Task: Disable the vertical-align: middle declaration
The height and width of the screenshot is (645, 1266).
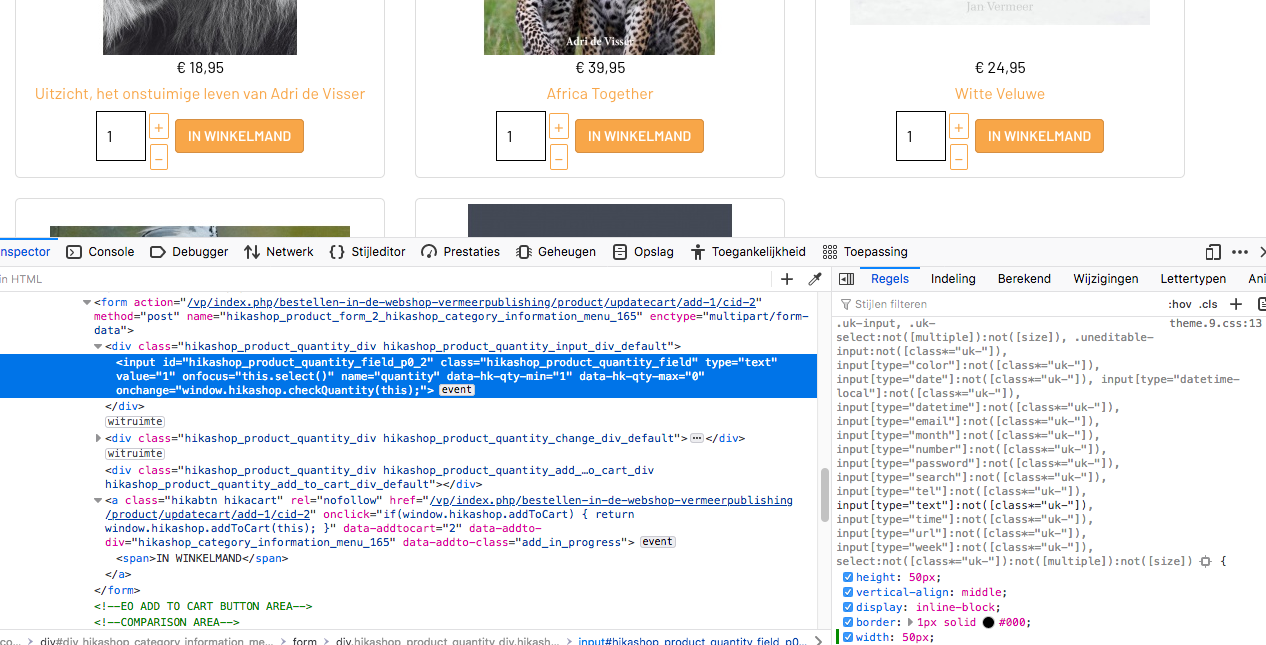Action: click(848, 592)
